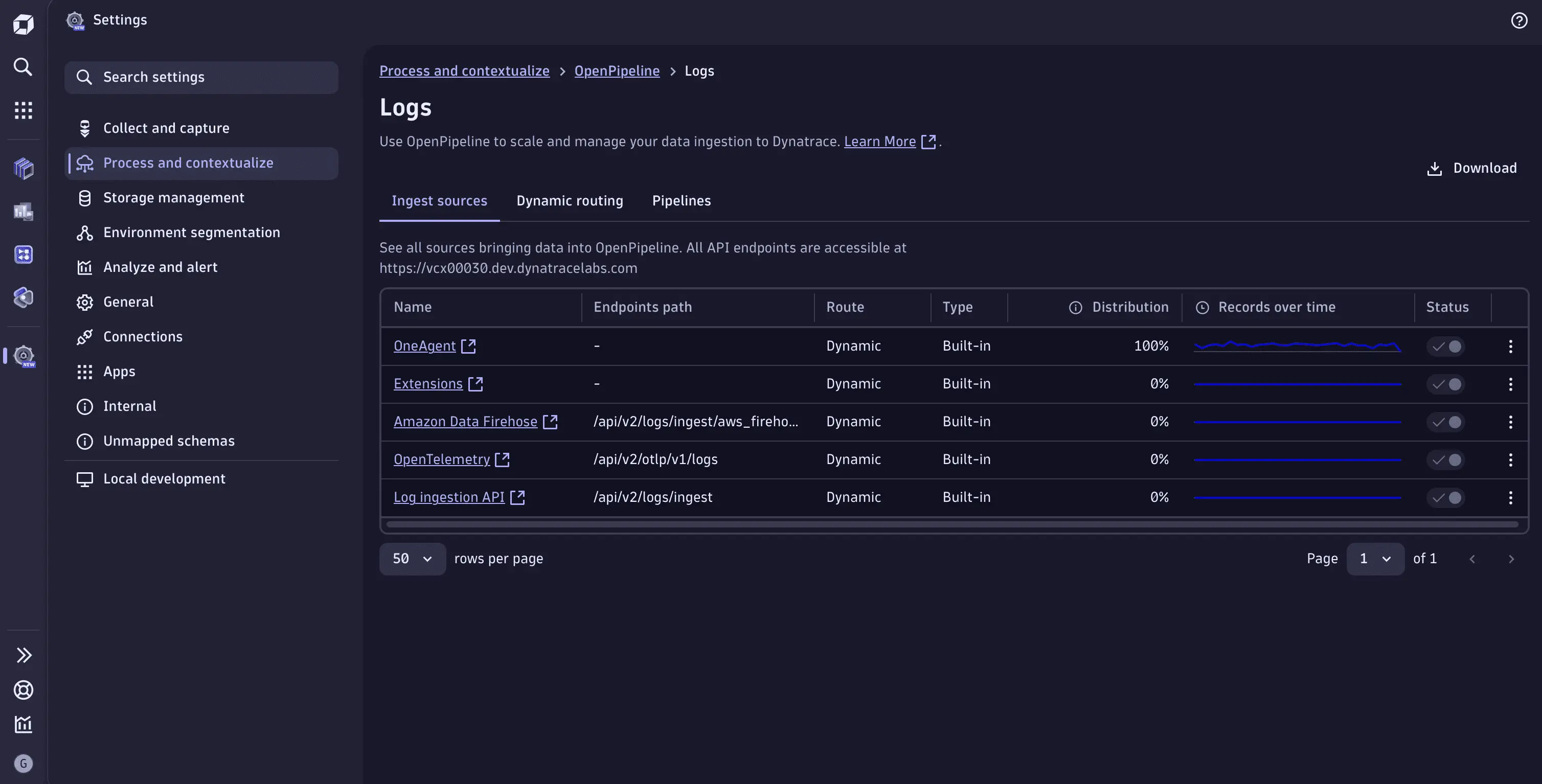This screenshot has height=784, width=1542.
Task: Open the rows per page dropdown
Action: coord(413,559)
